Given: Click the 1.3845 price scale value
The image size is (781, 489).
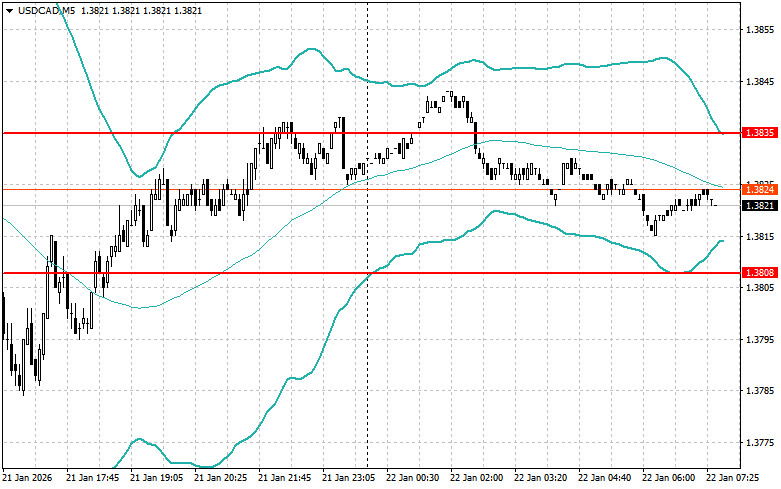Looking at the screenshot, I should (760, 81).
